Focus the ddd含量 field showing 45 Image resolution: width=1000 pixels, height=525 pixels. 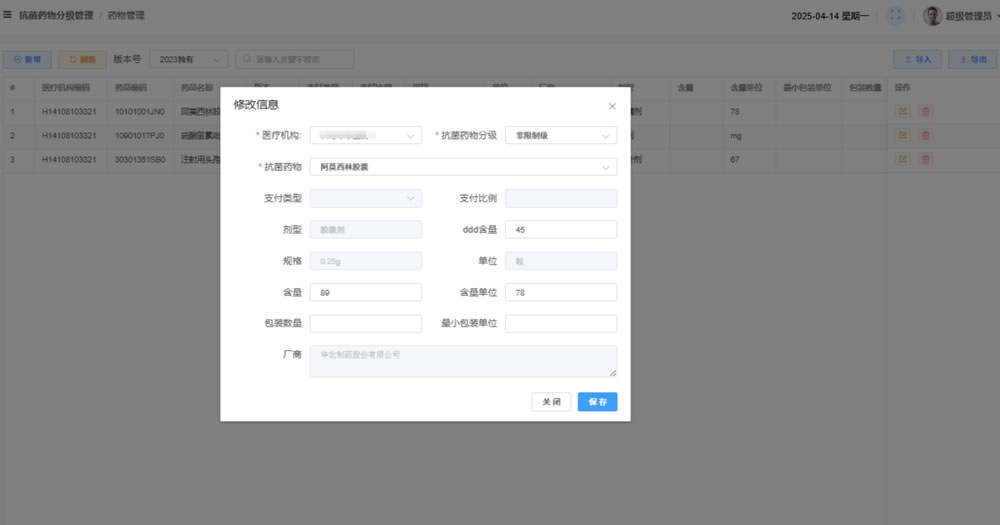click(x=561, y=229)
